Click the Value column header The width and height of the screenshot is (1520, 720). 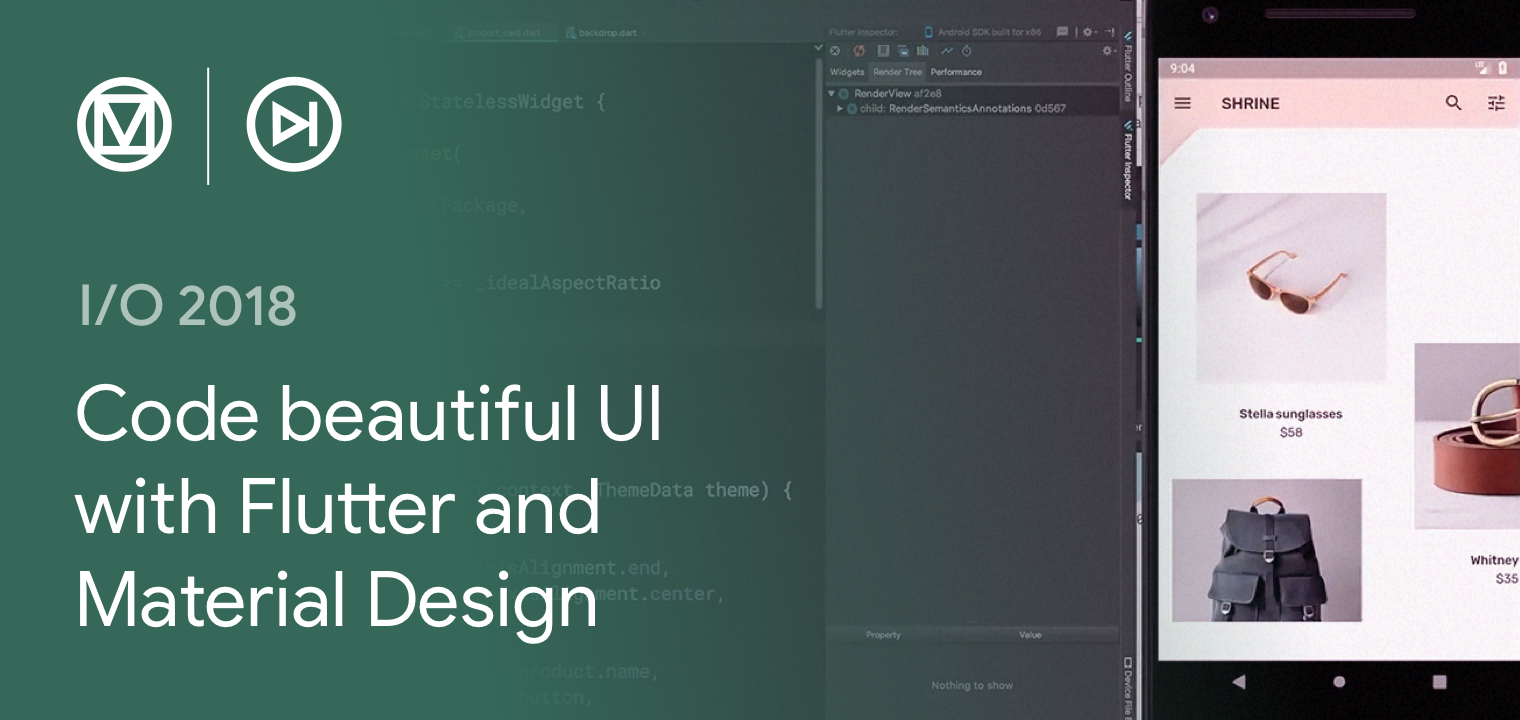point(1030,635)
